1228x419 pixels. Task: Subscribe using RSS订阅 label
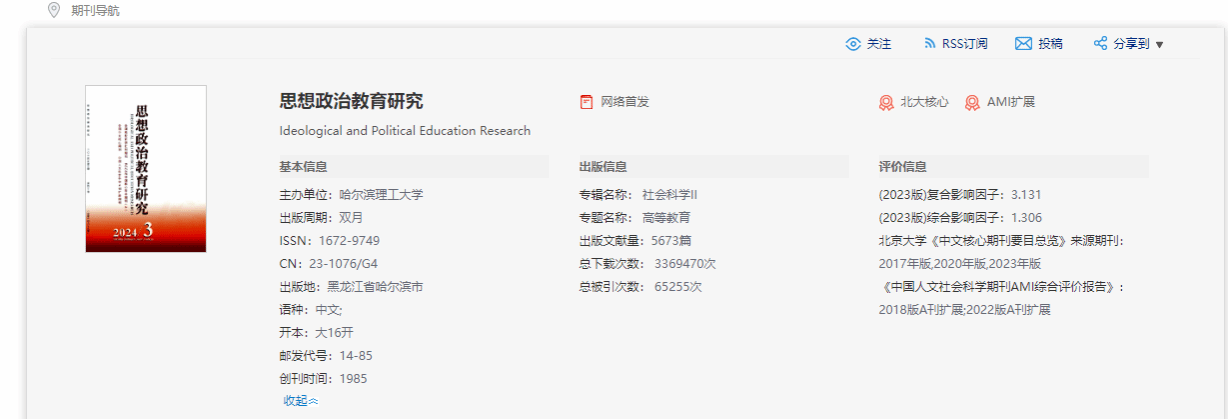[x=964, y=44]
